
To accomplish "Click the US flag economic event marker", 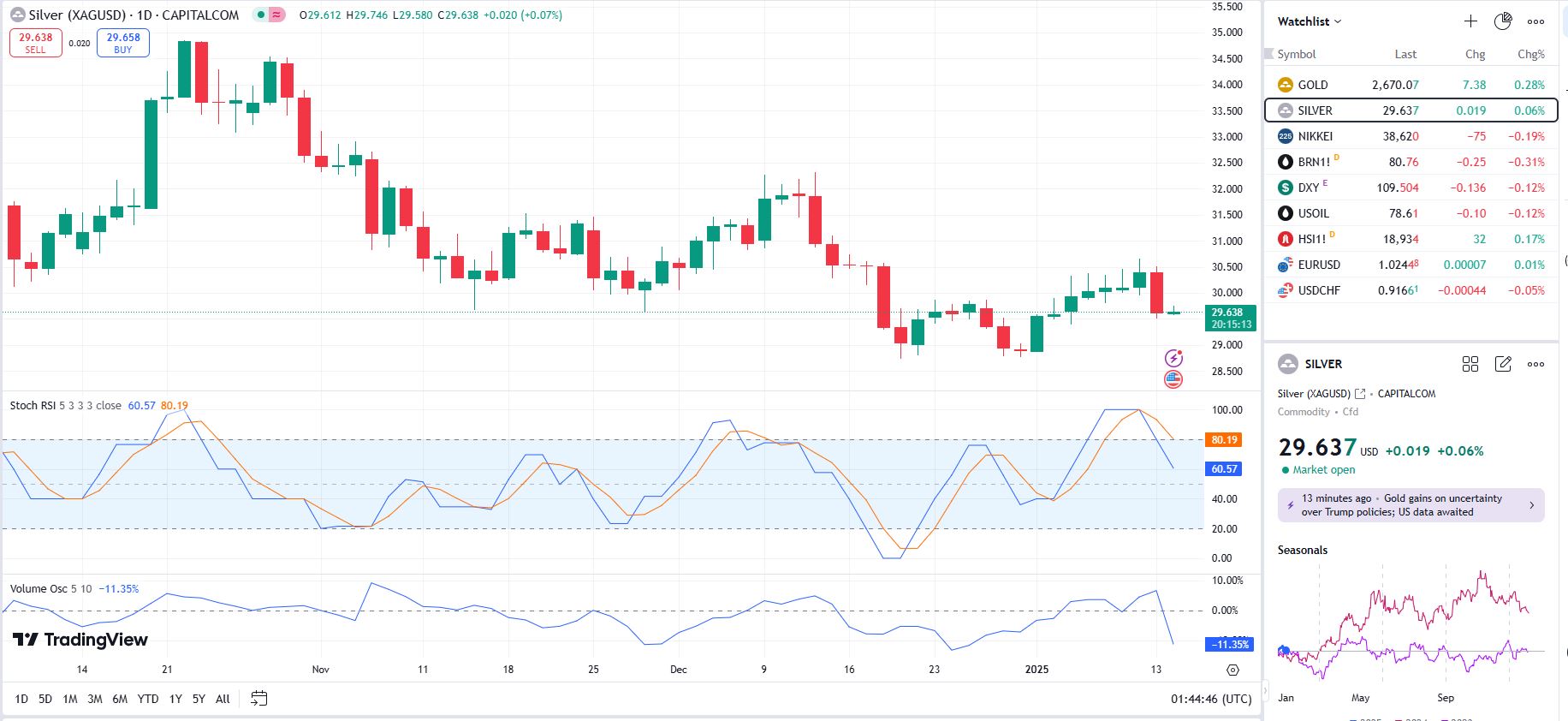I will click(1173, 378).
